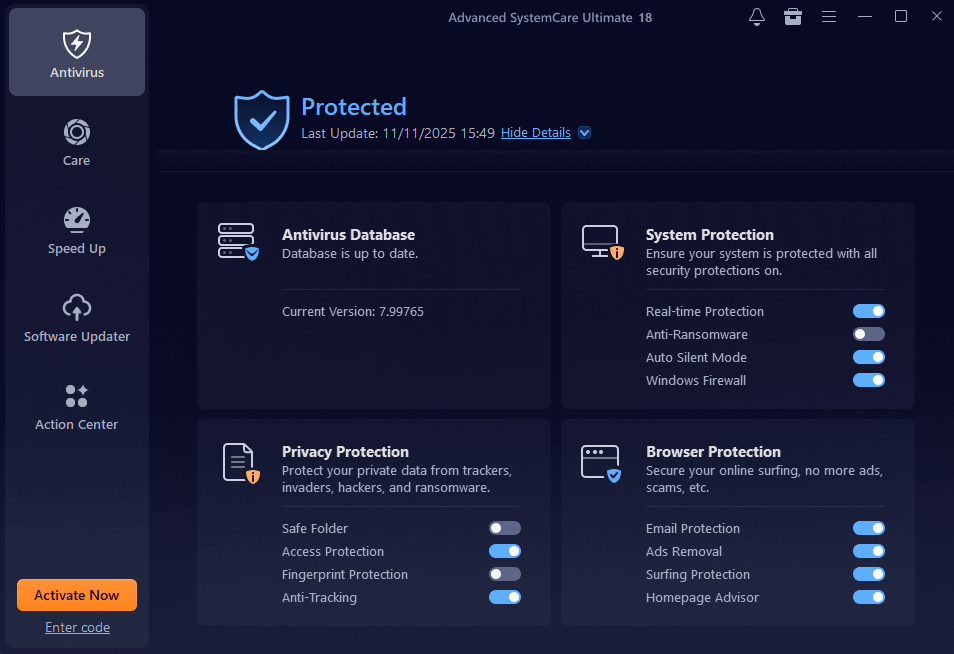The height and width of the screenshot is (654, 954).
Task: Open Action Center in the sidebar
Action: (77, 407)
